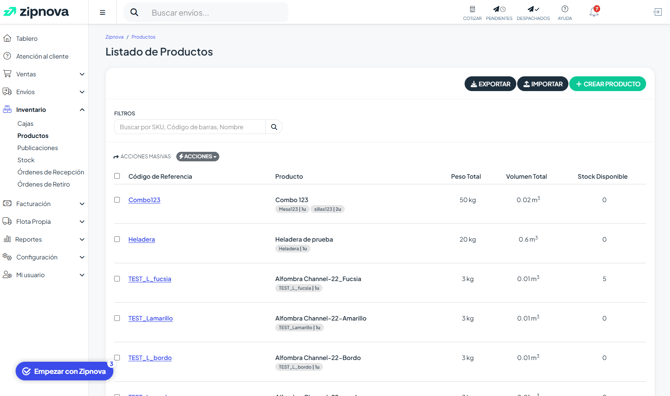670x396 pixels.
Task: Click the Acciones masivas arrow icon
Action: [x=116, y=157]
